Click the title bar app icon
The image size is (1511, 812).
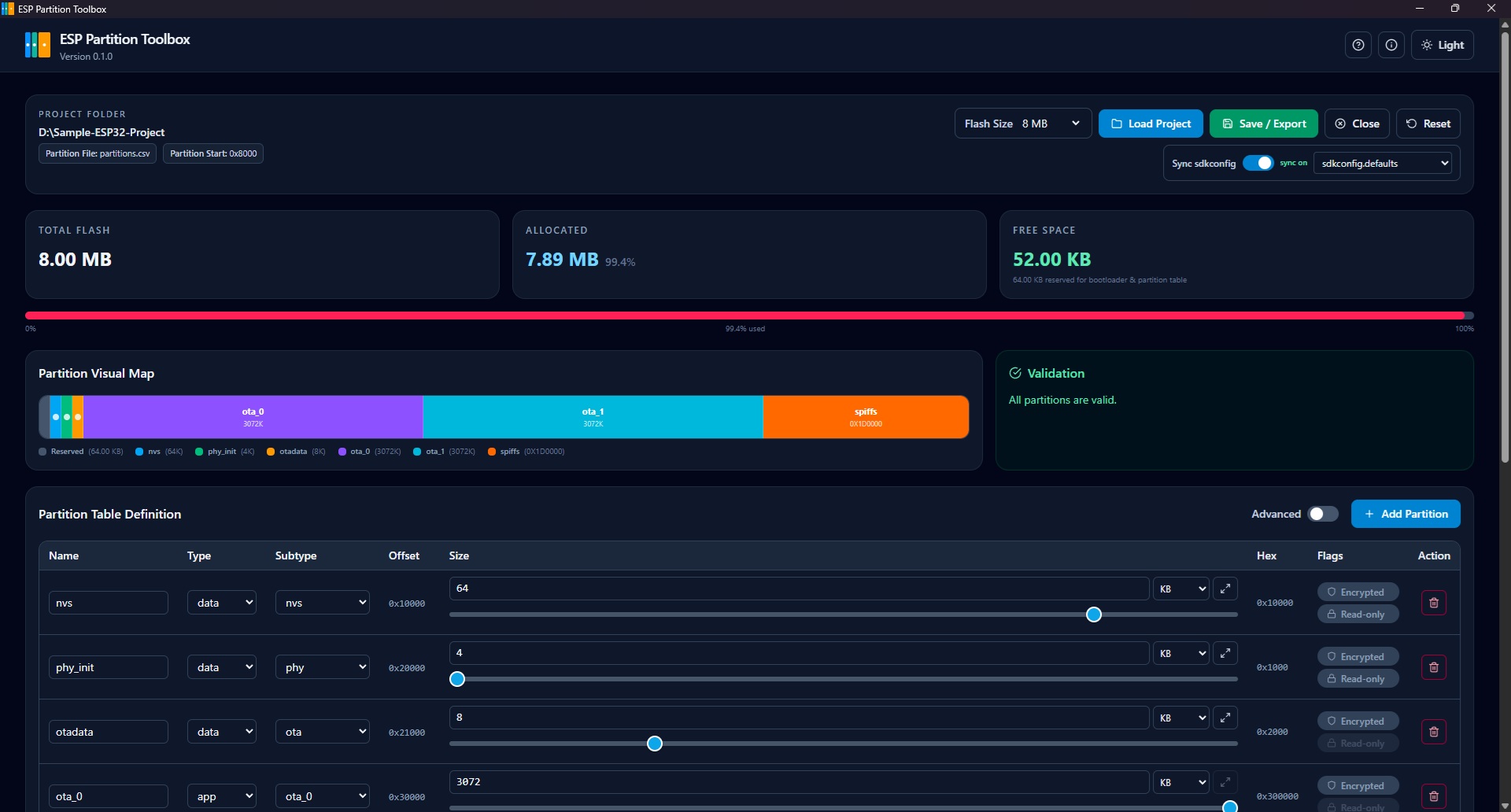point(8,9)
